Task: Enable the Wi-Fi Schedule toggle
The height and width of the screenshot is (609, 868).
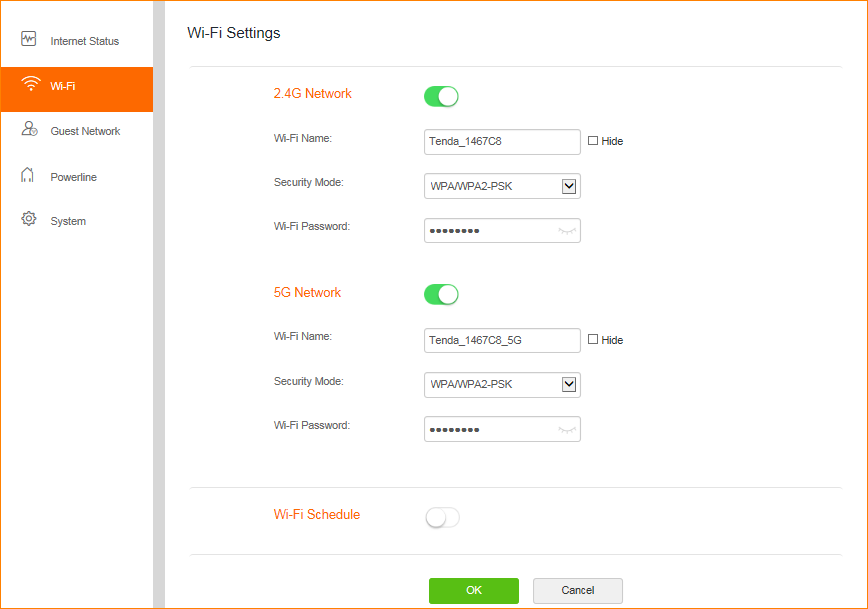Action: (x=441, y=517)
